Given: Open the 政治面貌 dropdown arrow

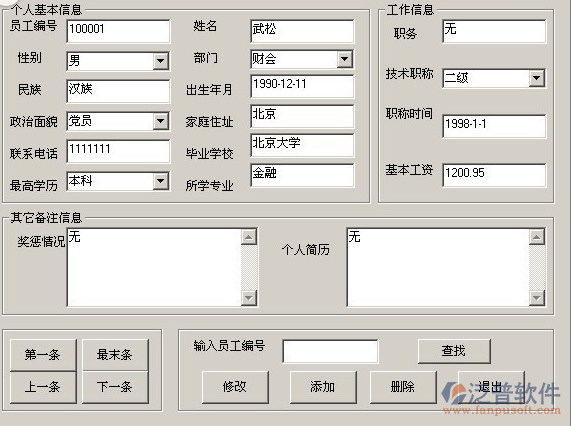Looking at the screenshot, I should (x=161, y=121).
